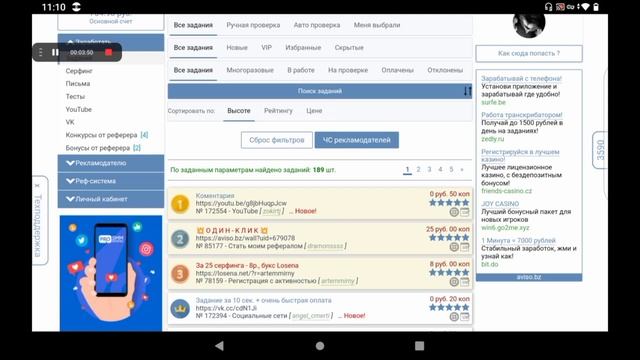Tap the recorder overlay three-dot handle
Viewport: 640px width, 360px height.
[x=41, y=52]
